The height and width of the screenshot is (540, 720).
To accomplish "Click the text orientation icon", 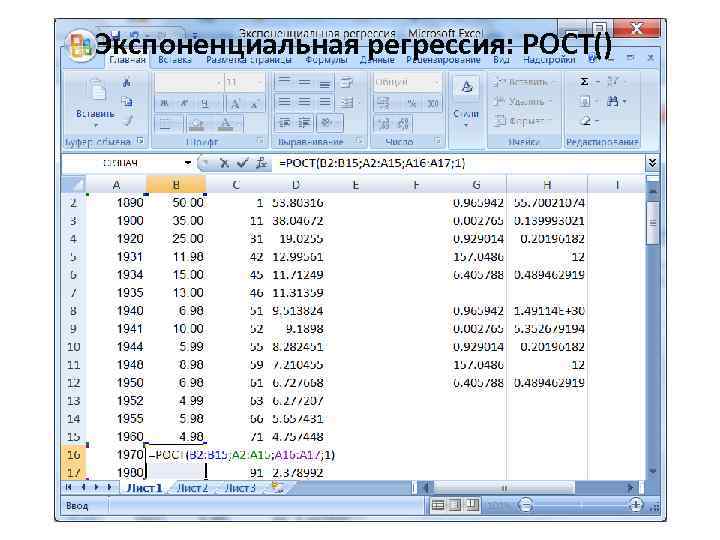I will click(328, 123).
